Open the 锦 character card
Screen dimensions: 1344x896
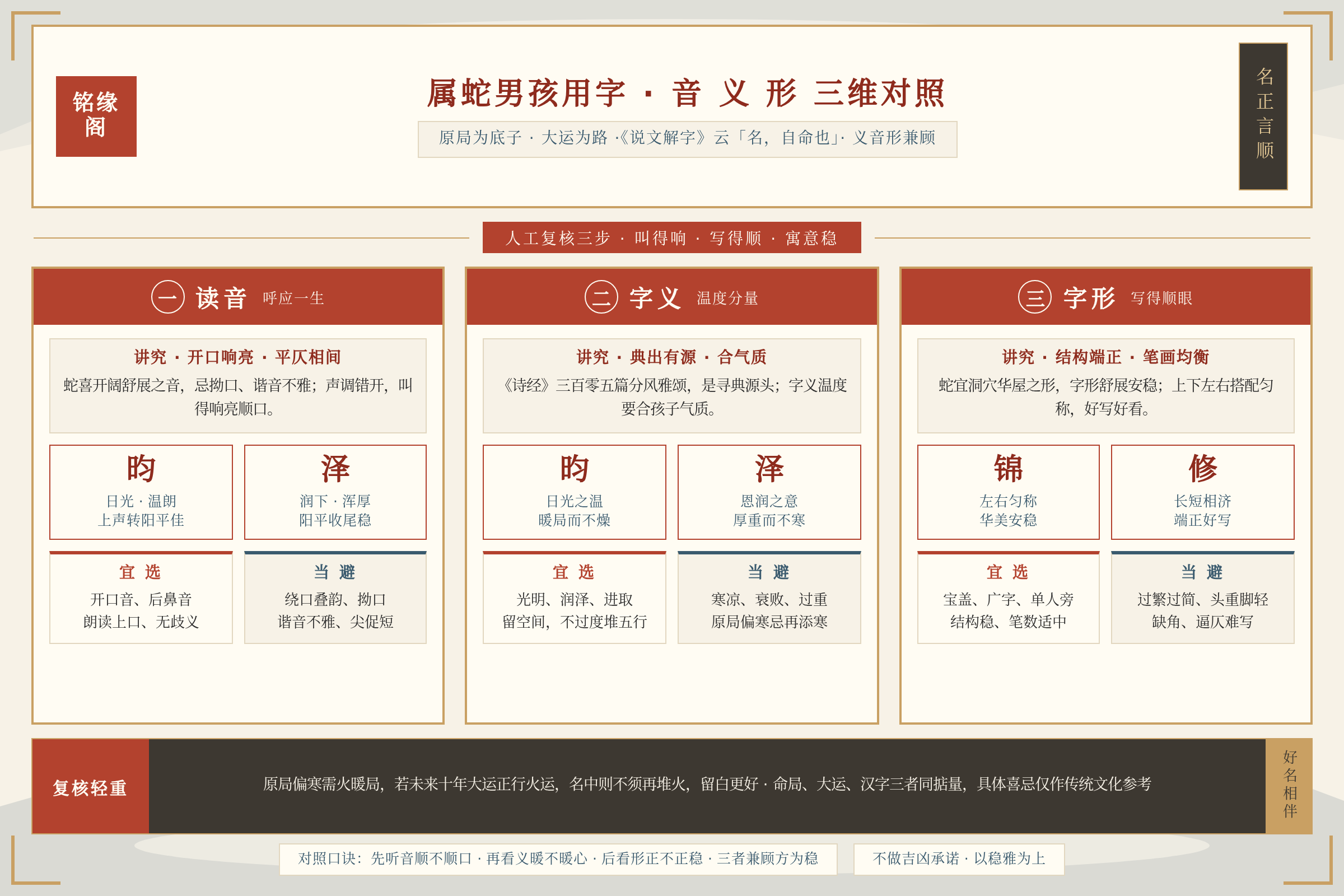click(1008, 492)
